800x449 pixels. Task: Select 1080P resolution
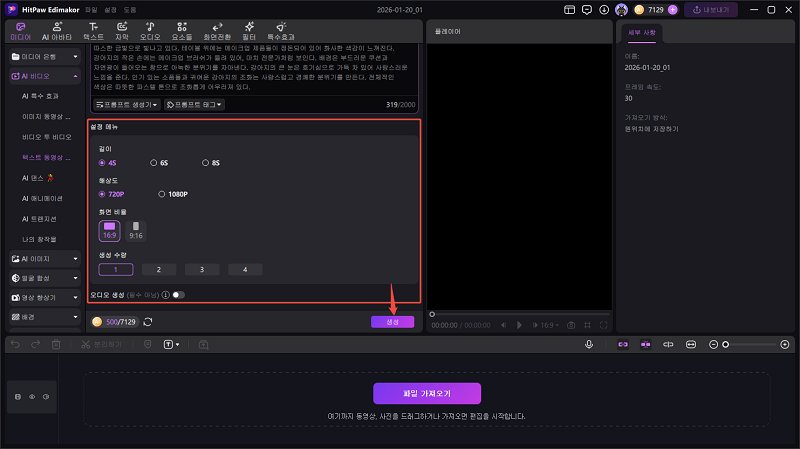pyautogui.click(x=162, y=194)
